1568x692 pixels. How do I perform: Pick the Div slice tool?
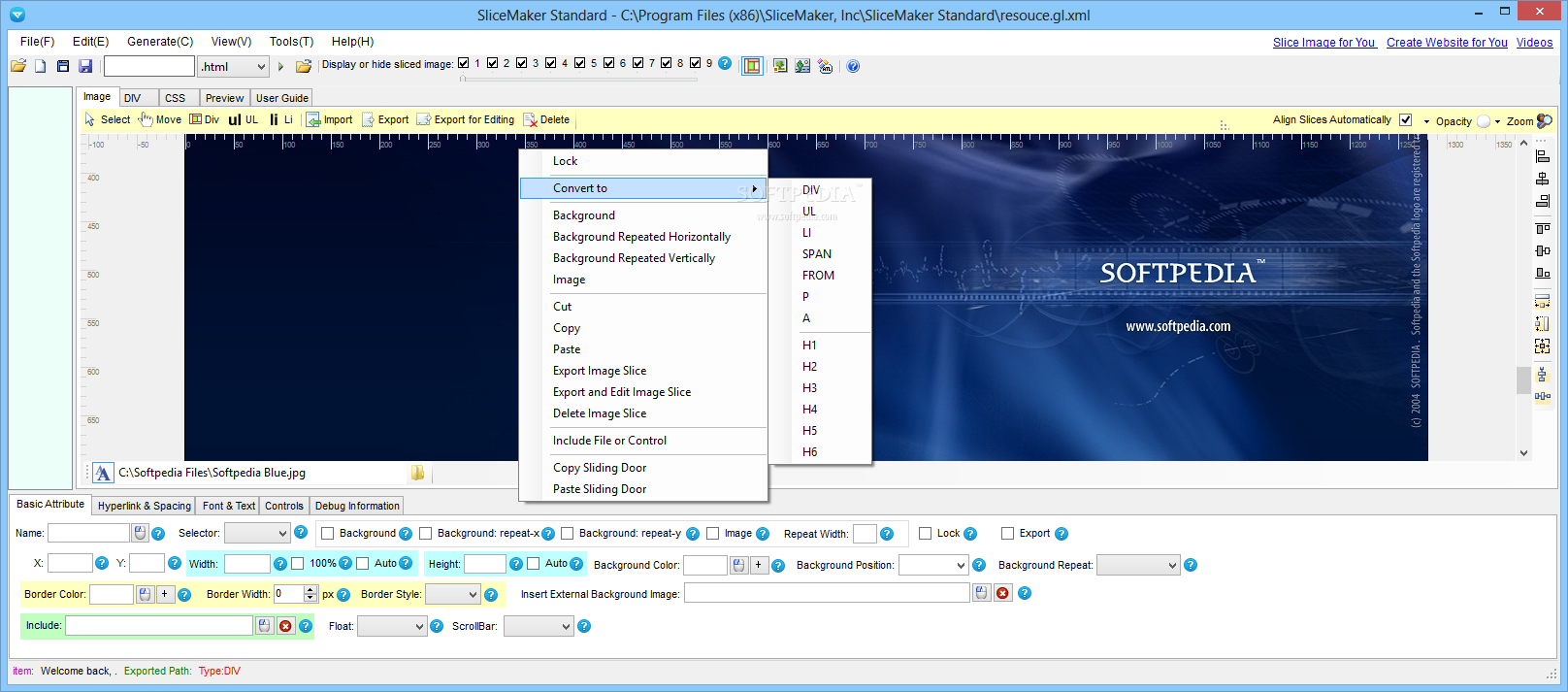(x=204, y=119)
